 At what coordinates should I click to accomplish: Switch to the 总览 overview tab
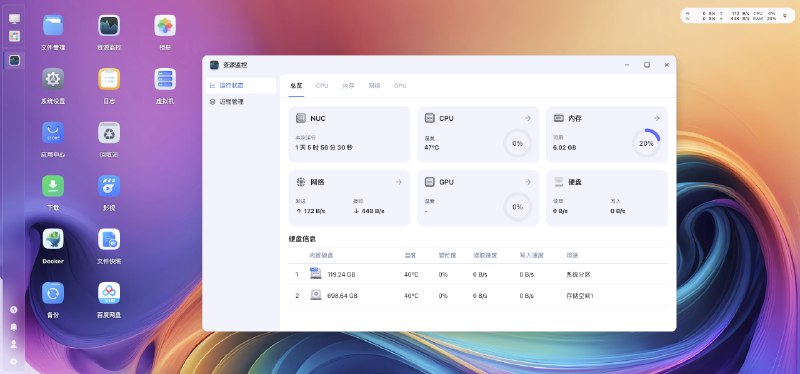pos(296,86)
